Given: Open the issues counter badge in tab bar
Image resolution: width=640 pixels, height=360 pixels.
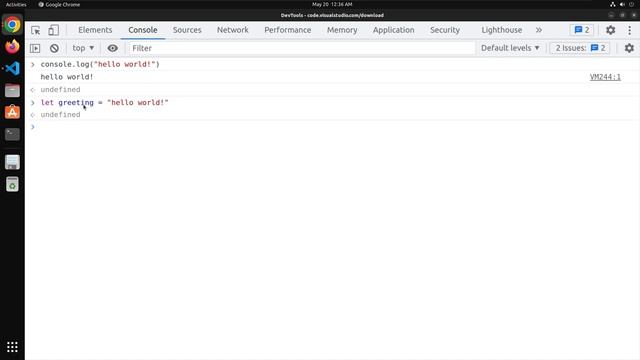Looking at the screenshot, I should (x=582, y=30).
